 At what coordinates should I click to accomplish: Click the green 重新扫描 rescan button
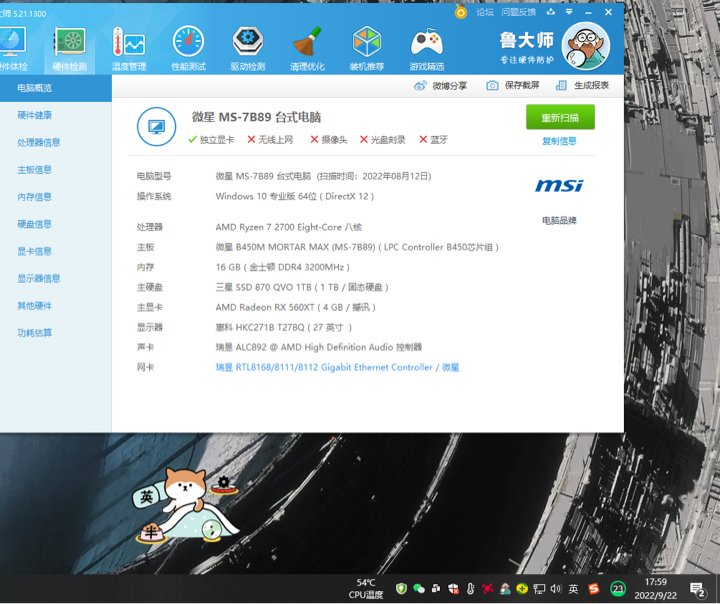(560, 117)
